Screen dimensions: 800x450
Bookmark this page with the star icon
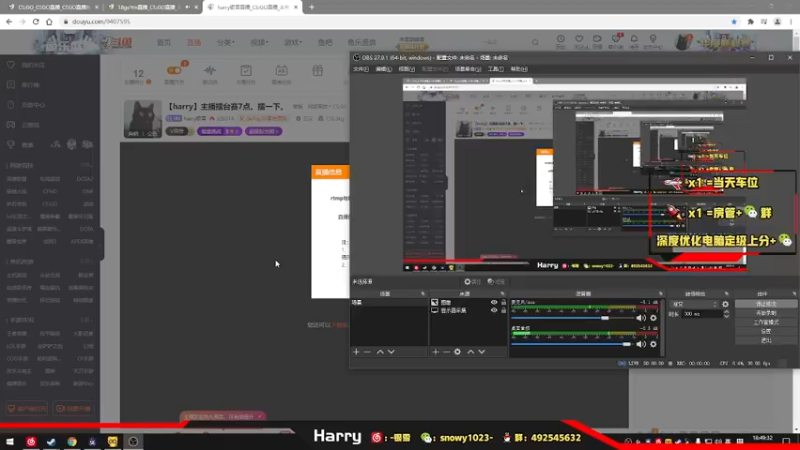point(734,22)
